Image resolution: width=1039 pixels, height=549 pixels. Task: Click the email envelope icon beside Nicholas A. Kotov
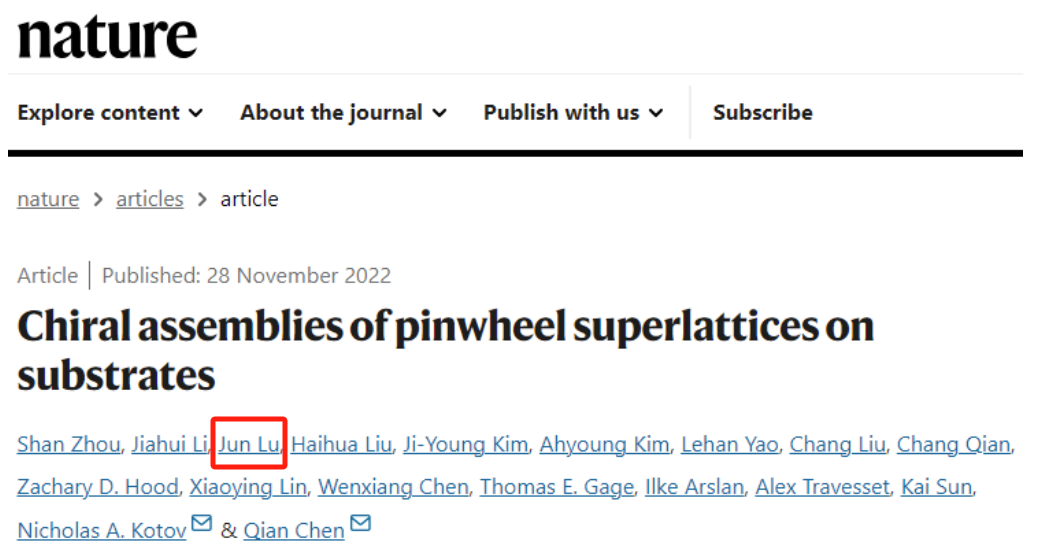(201, 523)
